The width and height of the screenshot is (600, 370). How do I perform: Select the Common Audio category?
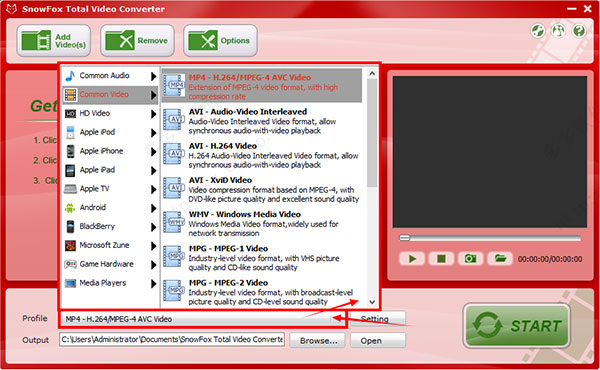(x=110, y=76)
